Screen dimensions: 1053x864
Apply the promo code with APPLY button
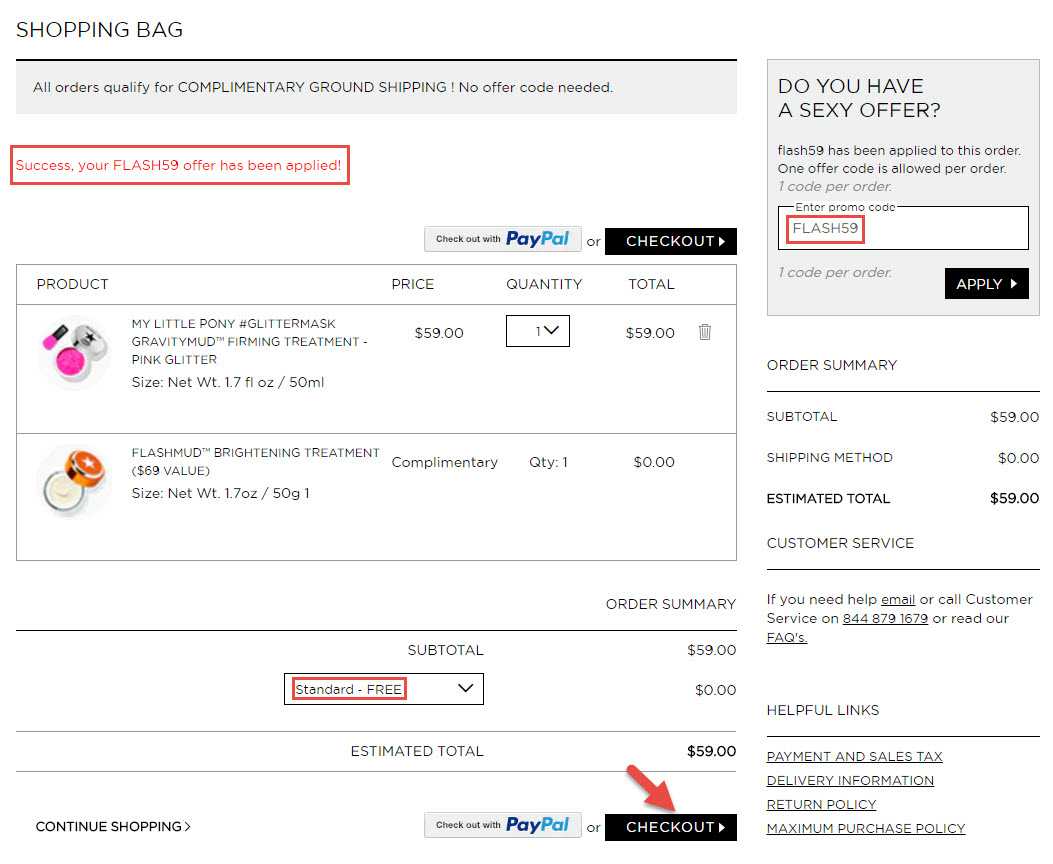click(987, 284)
